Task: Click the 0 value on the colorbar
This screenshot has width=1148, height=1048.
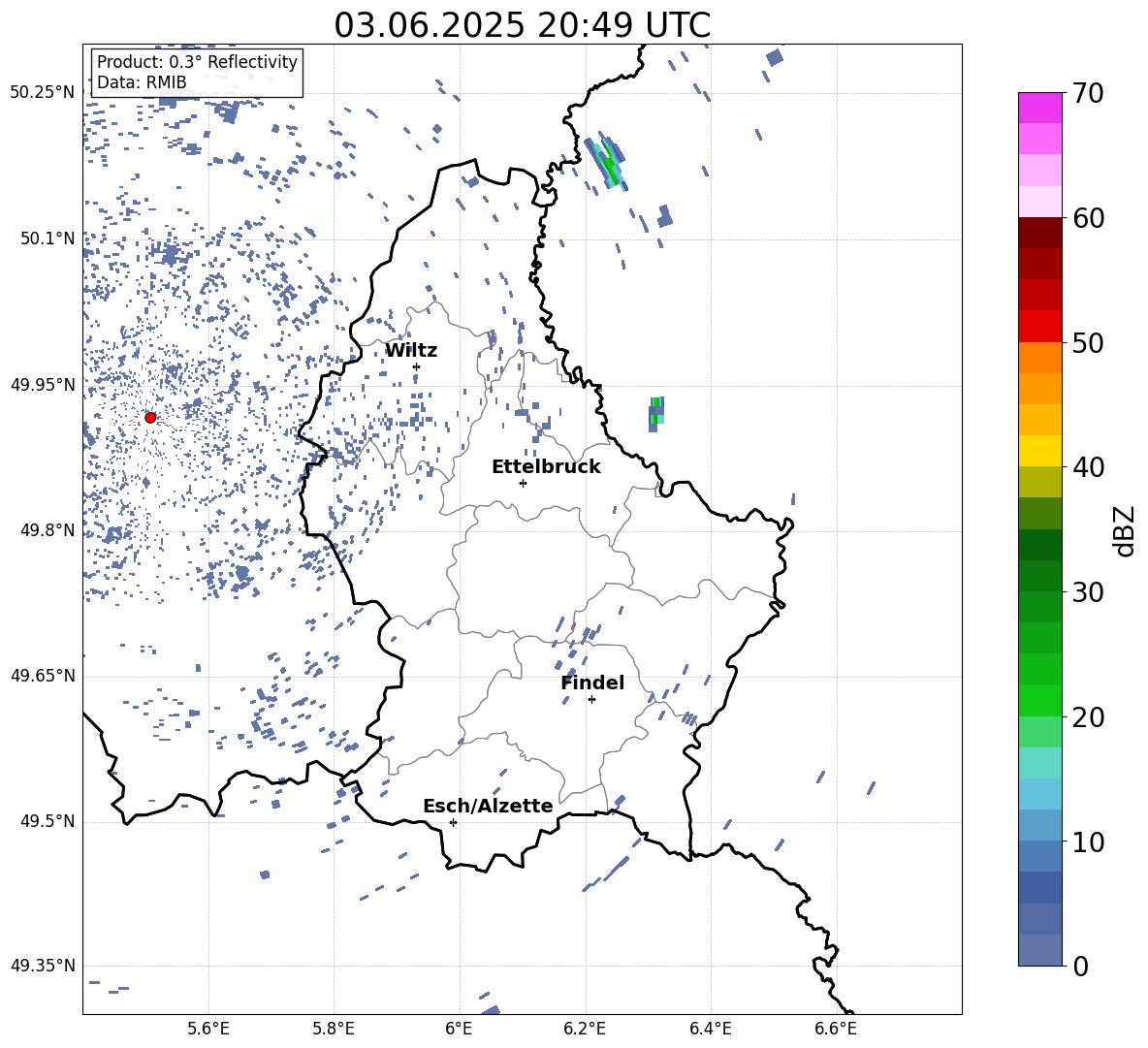Action: [1080, 966]
